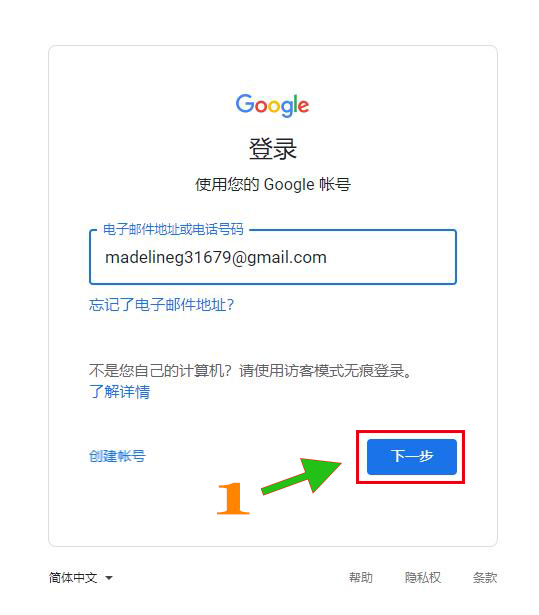Open the 忘记了电子邮件地址? link

click(161, 304)
